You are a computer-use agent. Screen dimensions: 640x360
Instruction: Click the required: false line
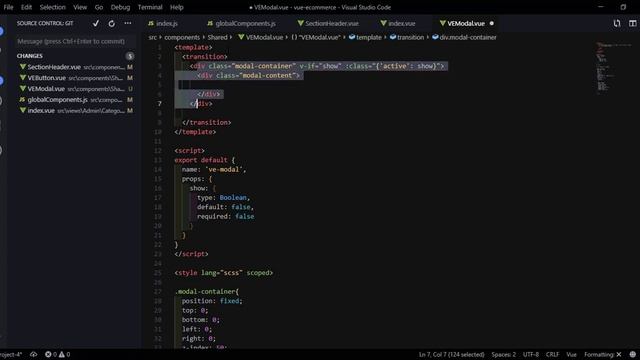point(225,216)
